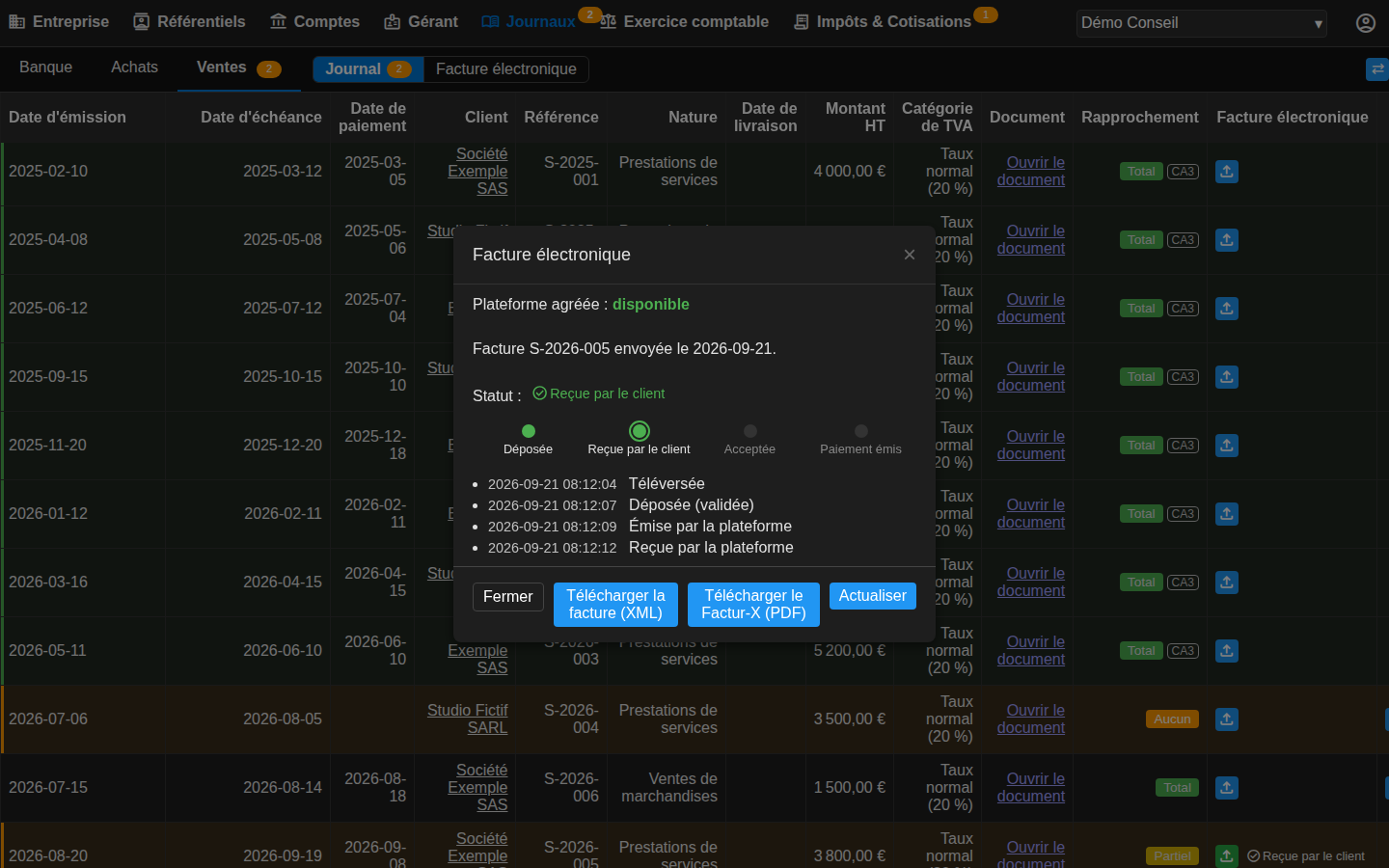This screenshot has height=868, width=1389.
Task: Click upload icon for 2025-09-15 row
Action: (x=1226, y=377)
